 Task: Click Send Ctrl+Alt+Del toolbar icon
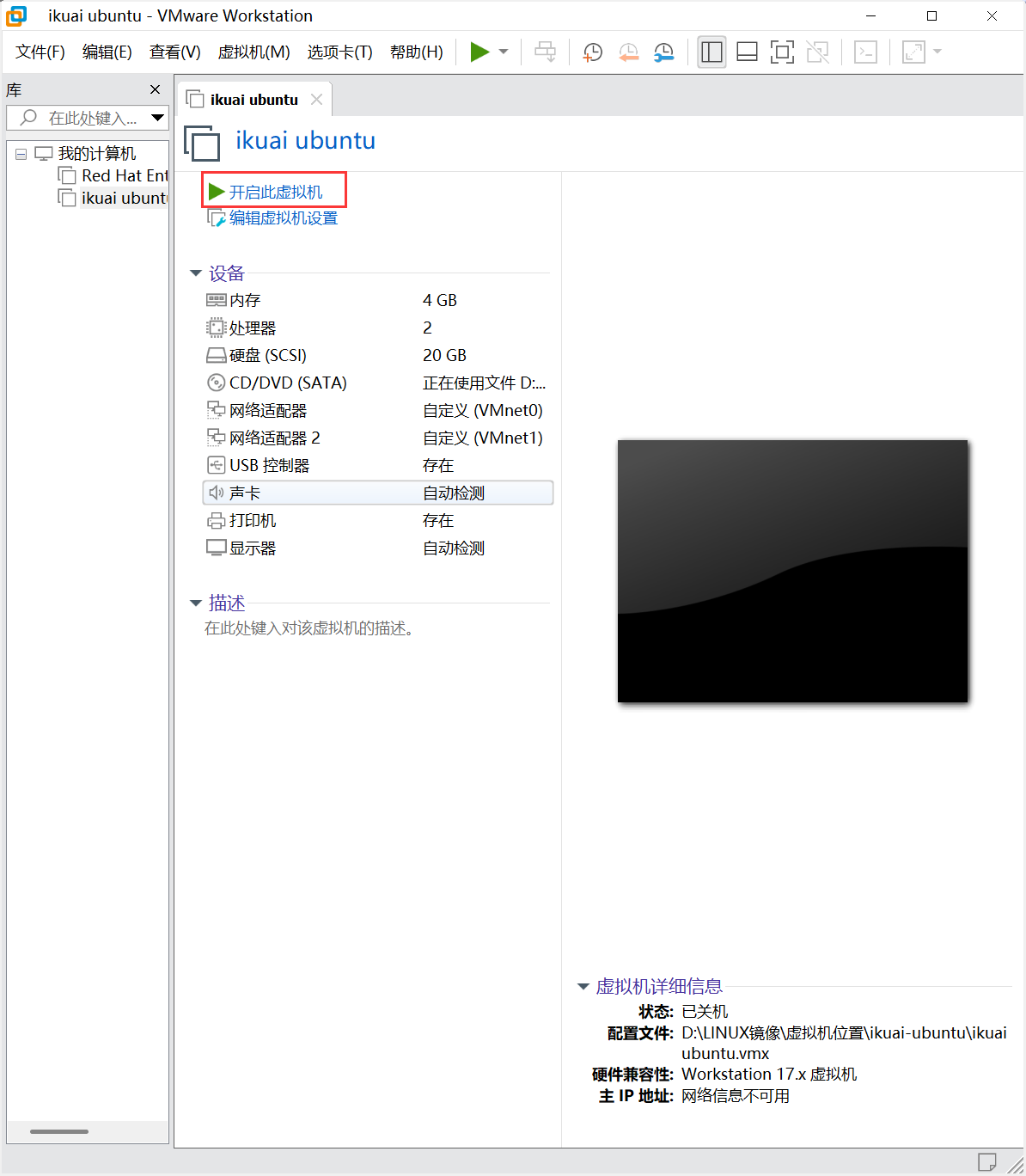click(546, 52)
